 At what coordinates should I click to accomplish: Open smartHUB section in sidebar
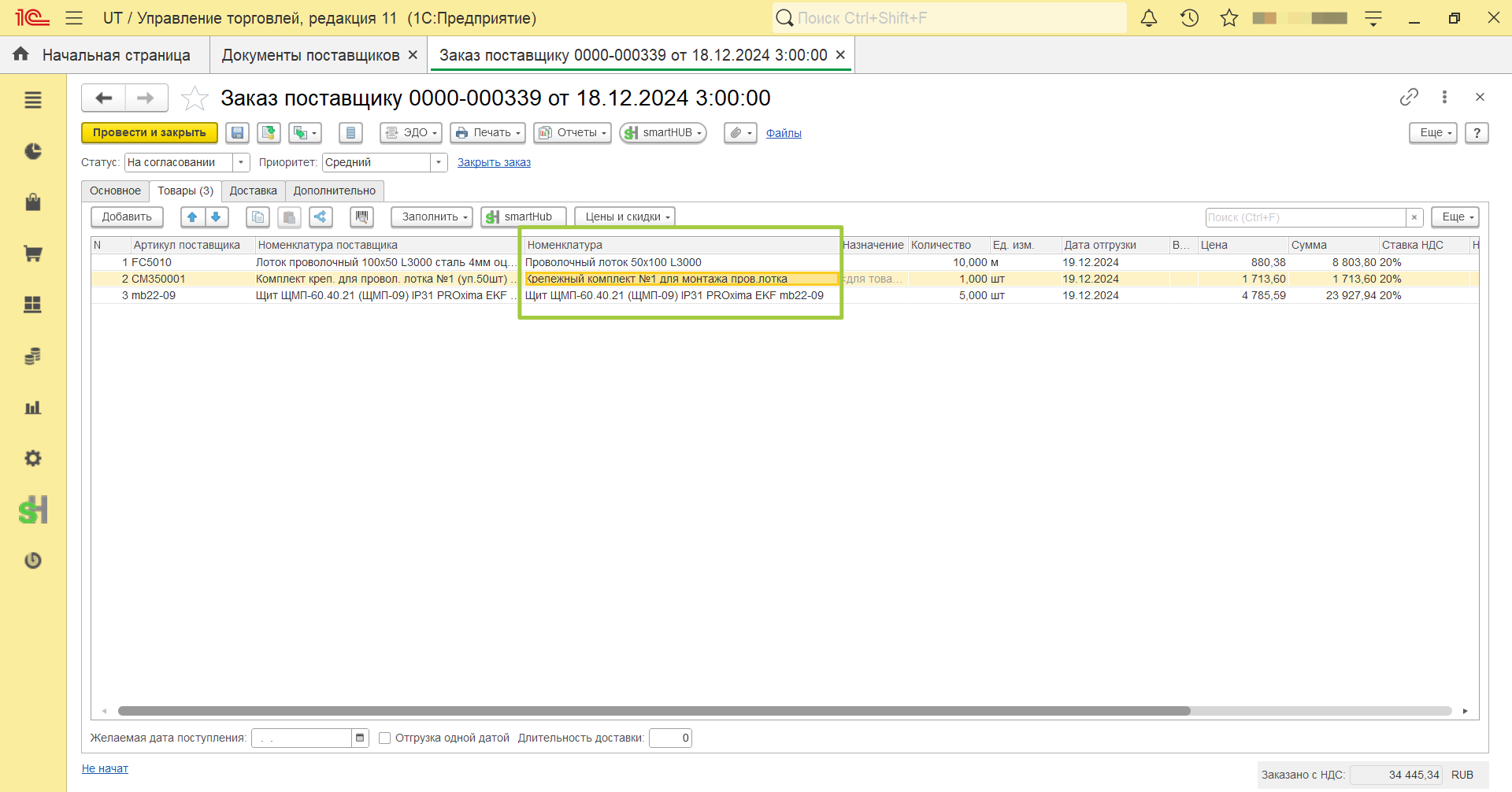(x=33, y=509)
